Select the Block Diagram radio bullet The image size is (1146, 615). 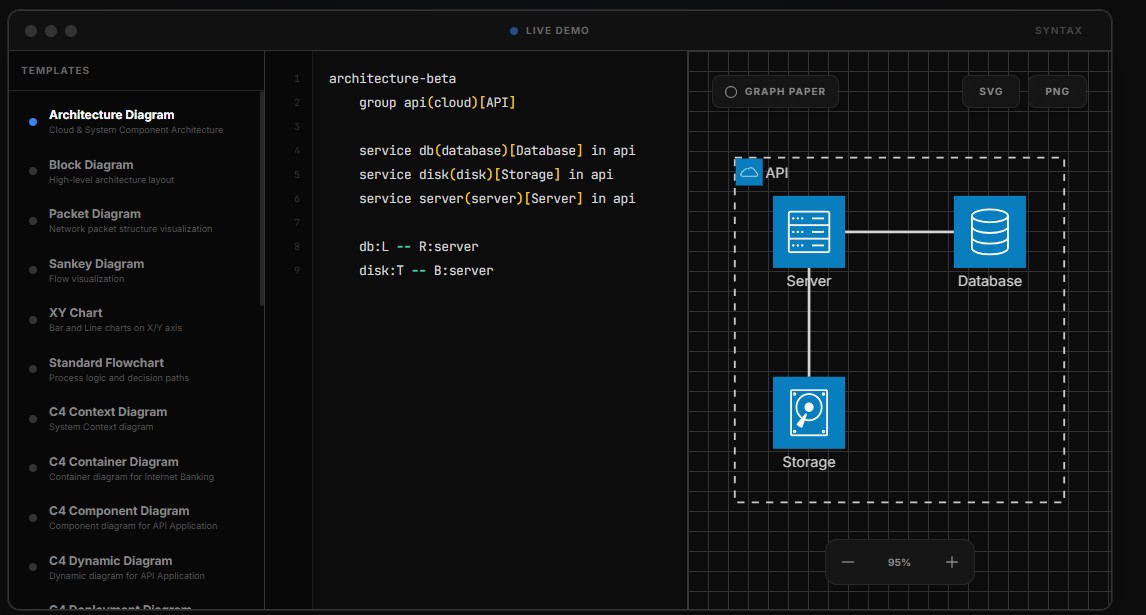(x=31, y=171)
